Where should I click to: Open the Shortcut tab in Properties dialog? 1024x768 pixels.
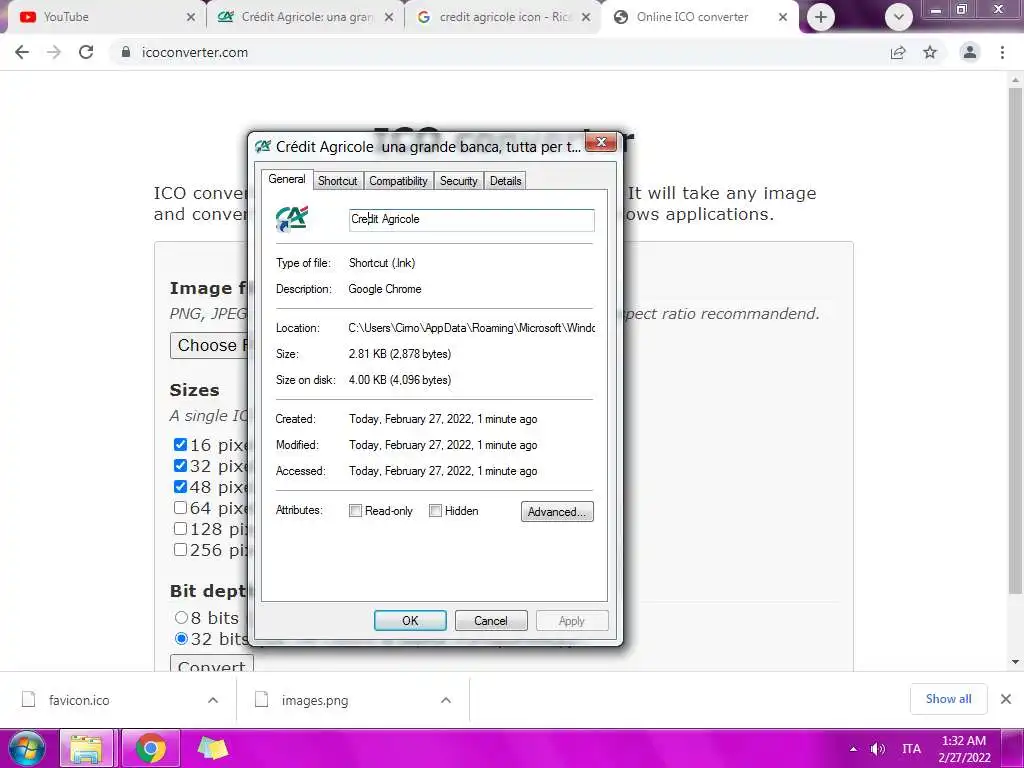click(x=337, y=181)
